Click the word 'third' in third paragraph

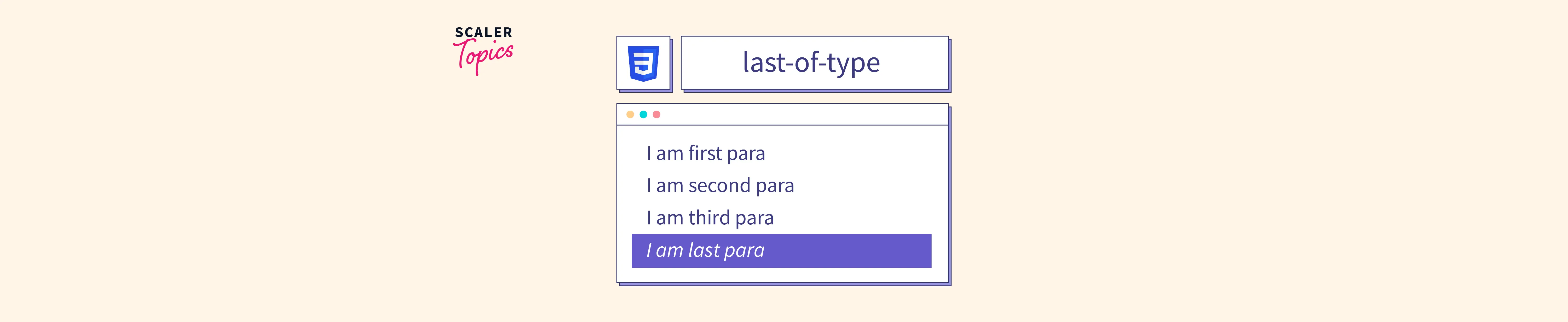point(708,218)
